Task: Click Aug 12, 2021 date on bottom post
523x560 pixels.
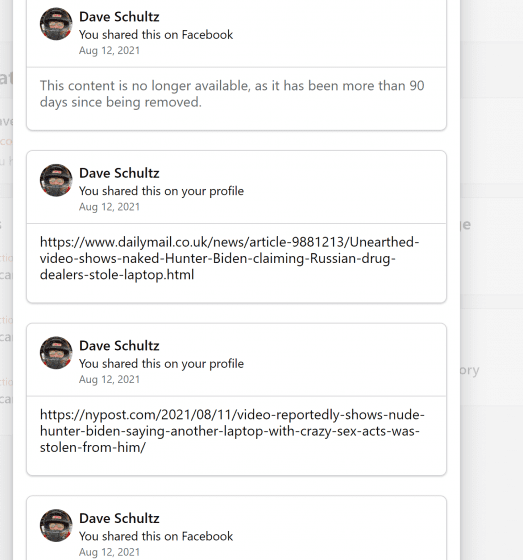Action: [x=109, y=552]
